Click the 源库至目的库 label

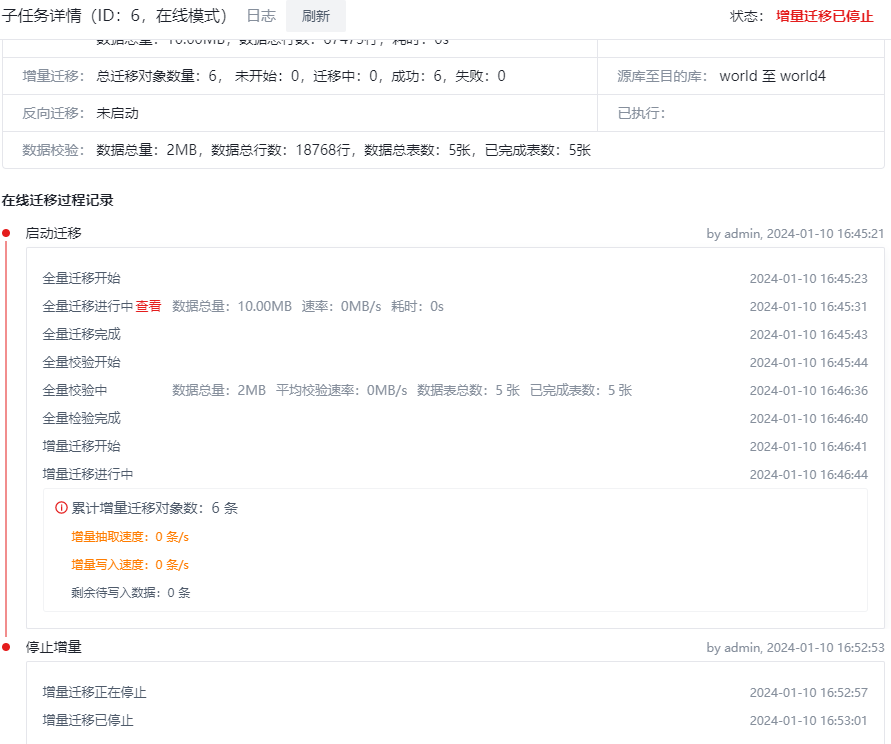tap(662, 76)
